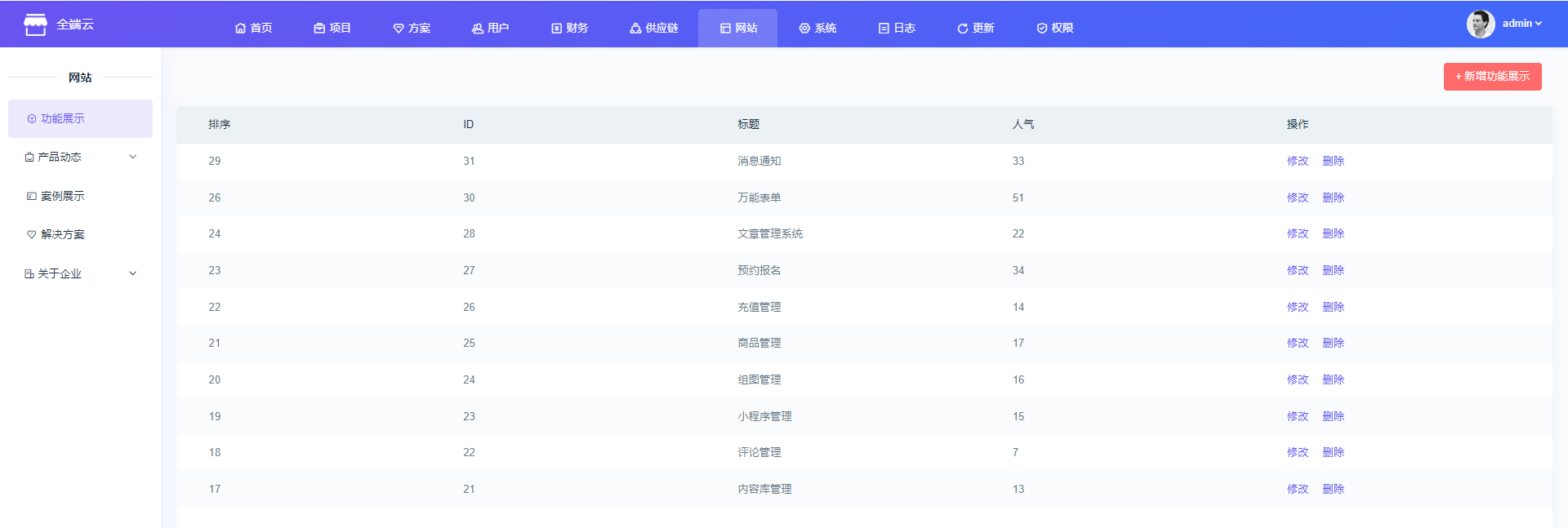The image size is (1568, 528).
Task: Click 修改 for the 消息通知 row
Action: 1297,161
